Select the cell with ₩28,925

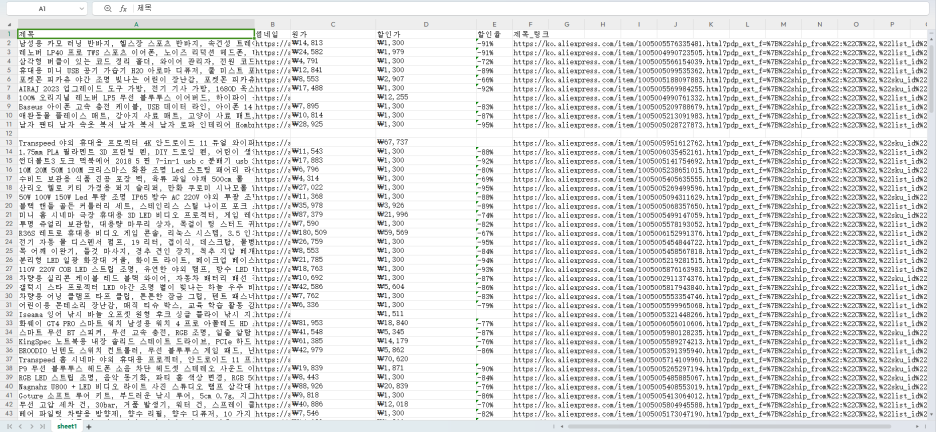[333, 124]
